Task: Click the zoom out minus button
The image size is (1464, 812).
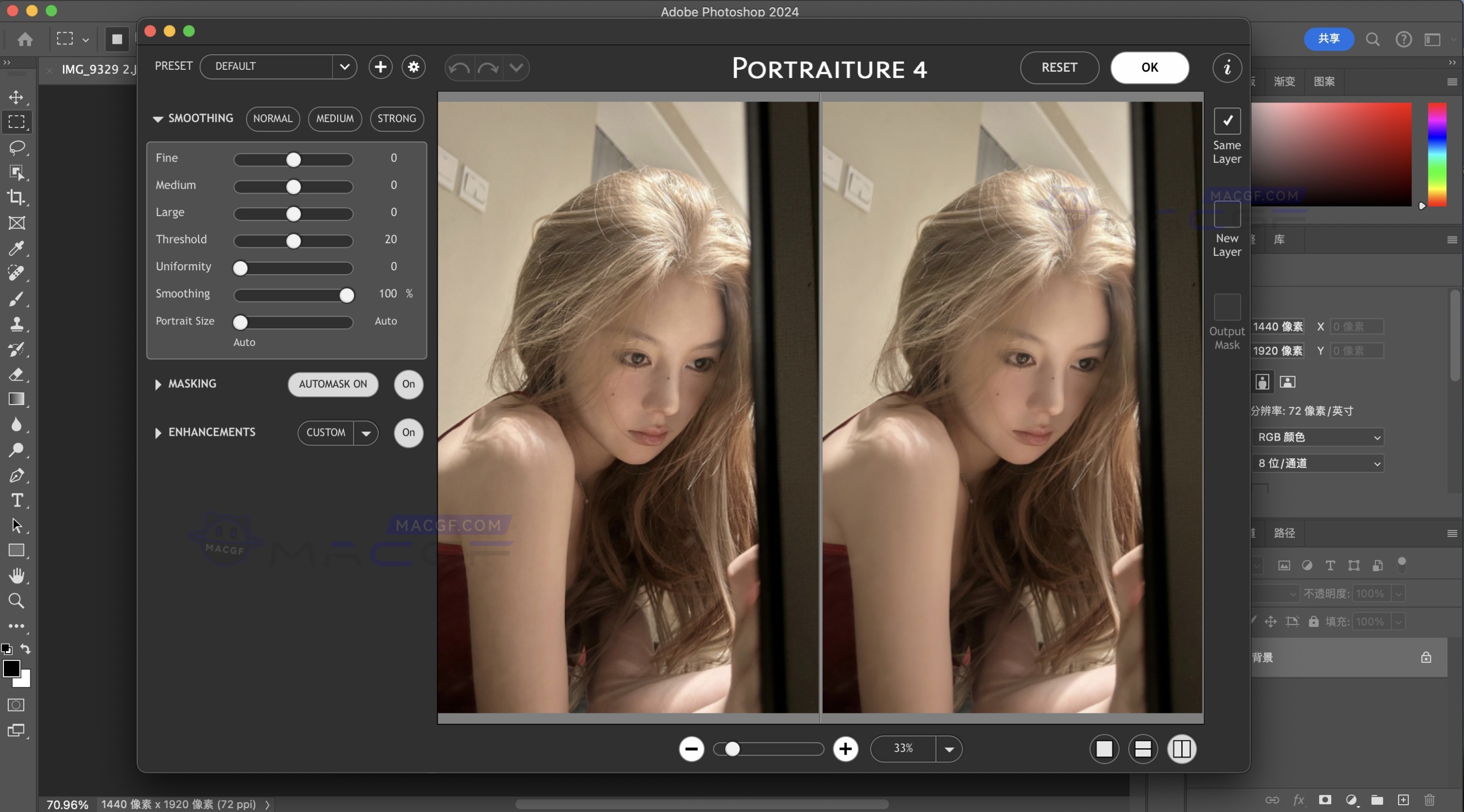Action: (x=691, y=749)
